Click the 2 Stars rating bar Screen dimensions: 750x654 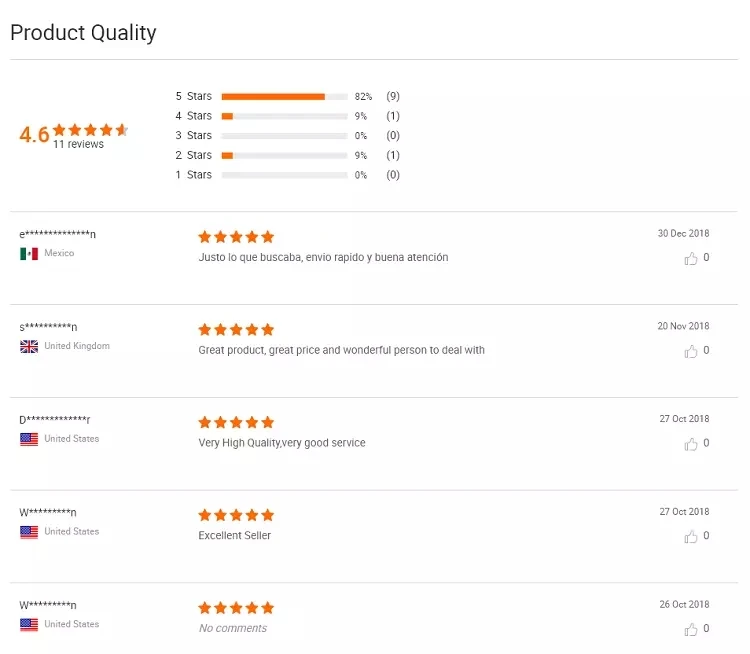click(284, 155)
